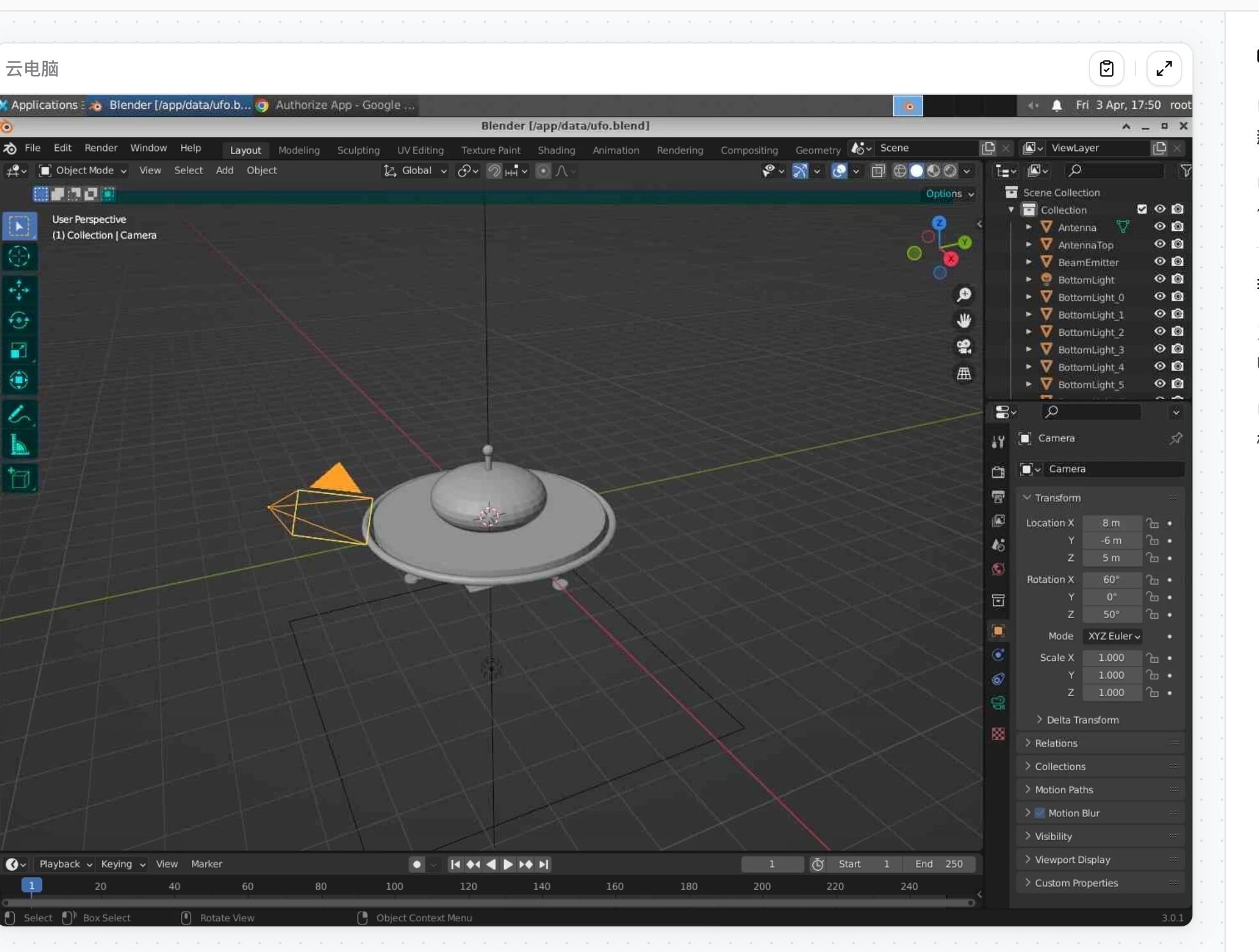Screen dimensions: 1259x952
Task: Activate the Add Cube tool
Action: click(x=19, y=479)
